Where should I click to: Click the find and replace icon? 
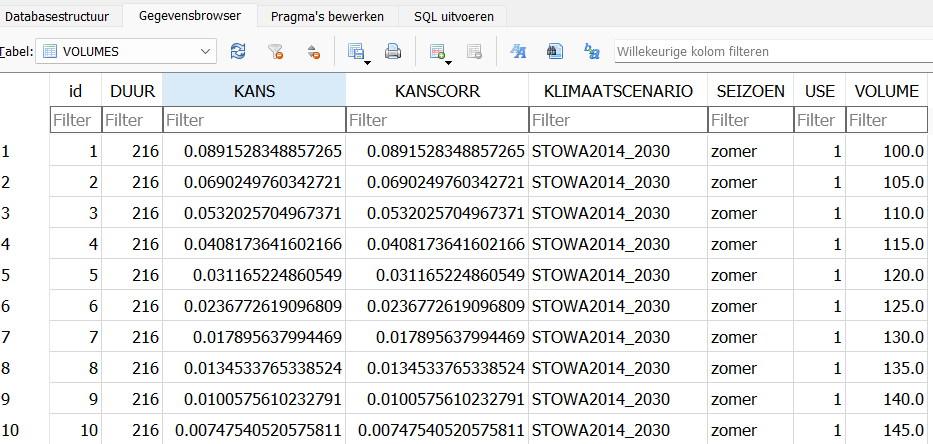(591, 52)
